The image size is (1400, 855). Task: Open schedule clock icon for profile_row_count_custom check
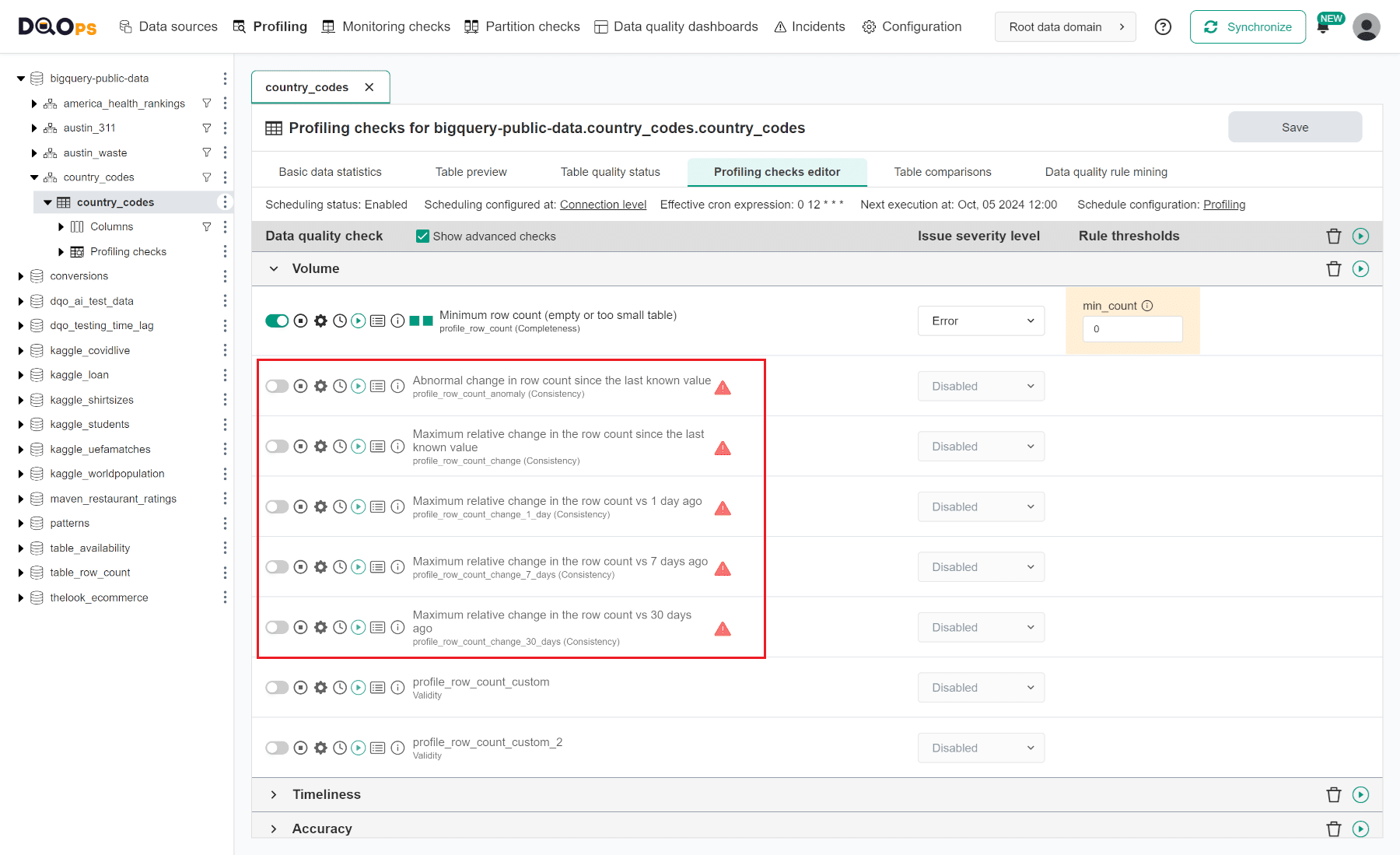pos(340,688)
